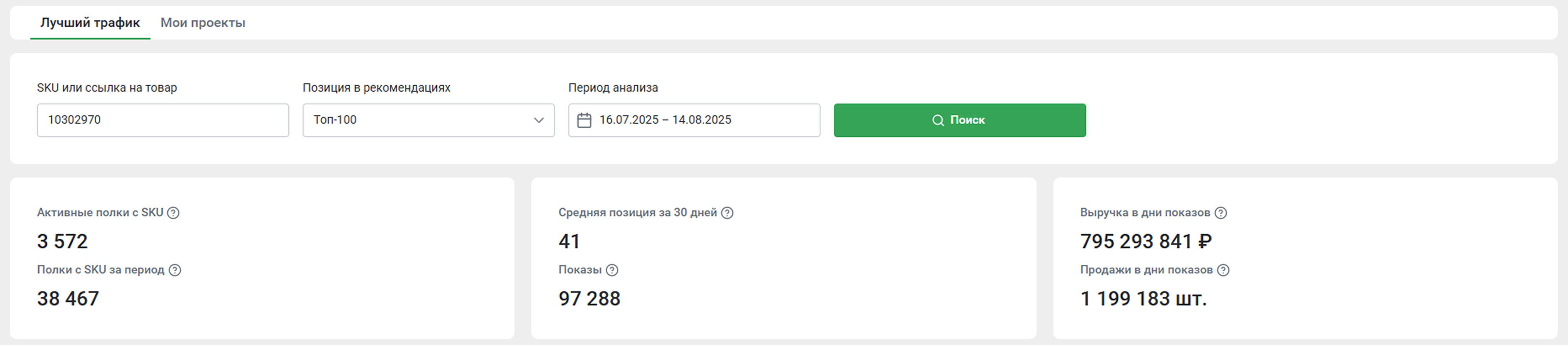Click the question mark next to Показы

pos(612,270)
